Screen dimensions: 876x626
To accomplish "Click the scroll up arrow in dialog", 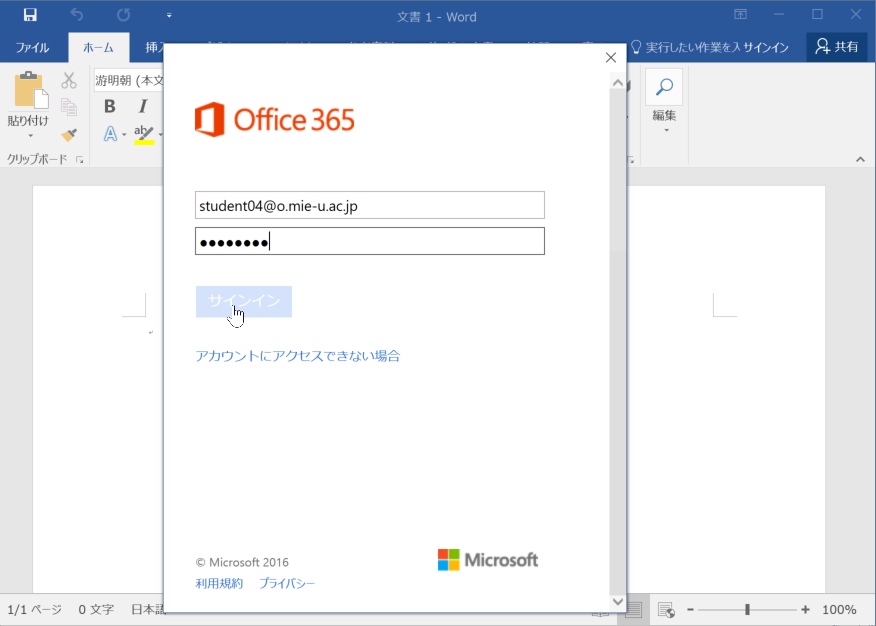I will (617, 83).
